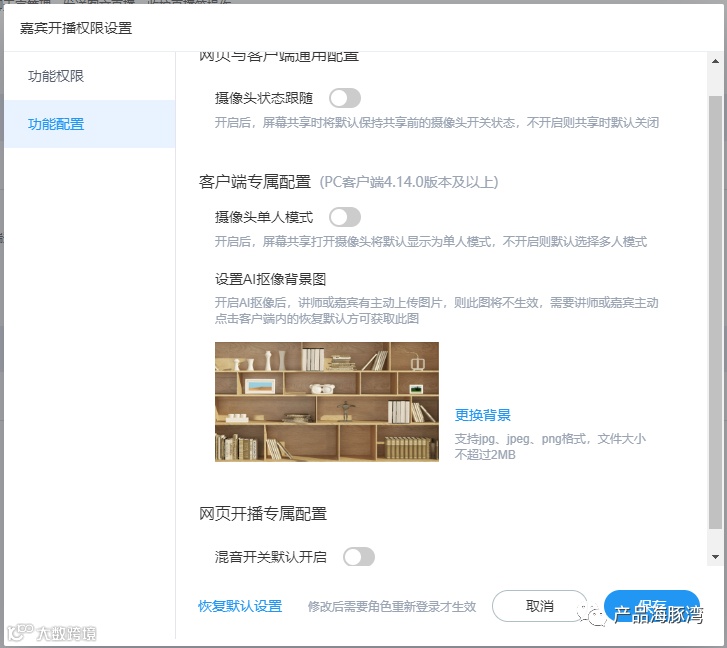Image resolution: width=727 pixels, height=648 pixels.
Task: Click 恢复默认设置 link
Action: 240,606
